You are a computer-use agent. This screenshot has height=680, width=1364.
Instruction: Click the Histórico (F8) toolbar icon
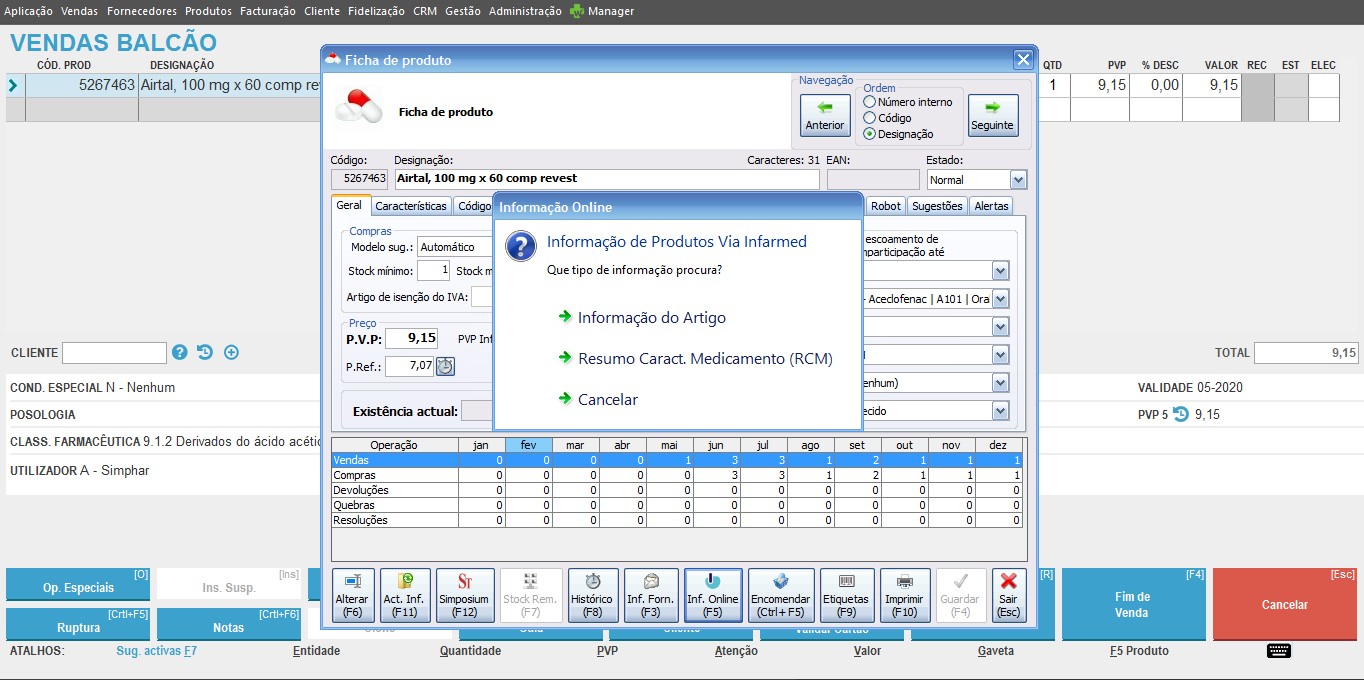click(593, 595)
